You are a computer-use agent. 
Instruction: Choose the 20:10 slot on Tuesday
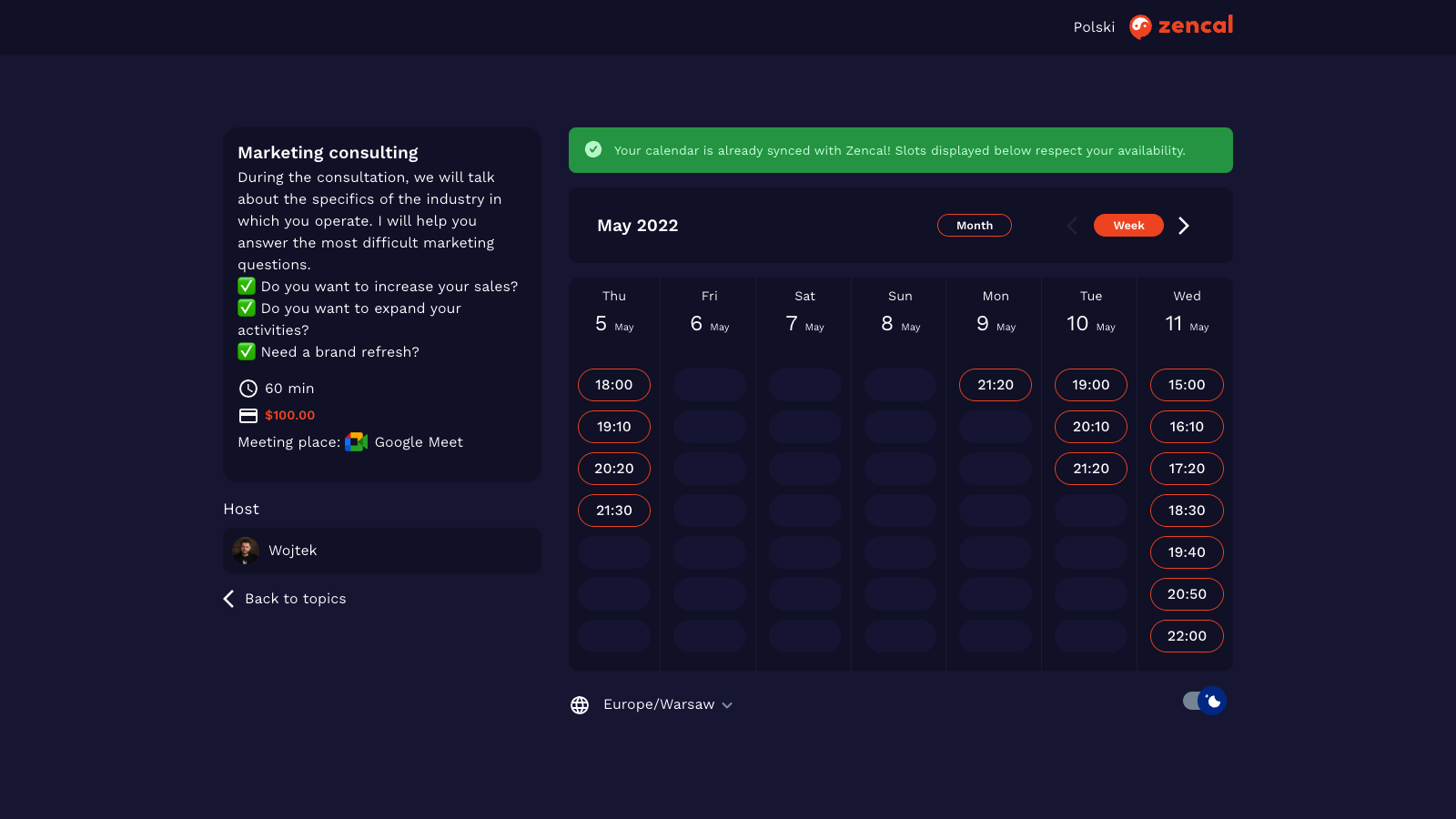point(1090,427)
